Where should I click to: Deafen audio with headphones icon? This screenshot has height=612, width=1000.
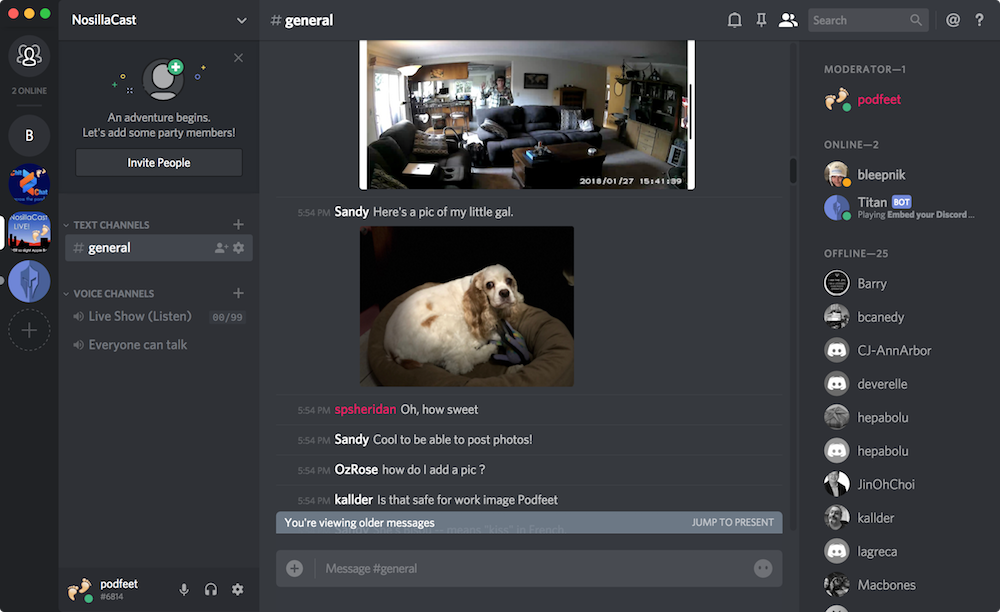click(211, 590)
